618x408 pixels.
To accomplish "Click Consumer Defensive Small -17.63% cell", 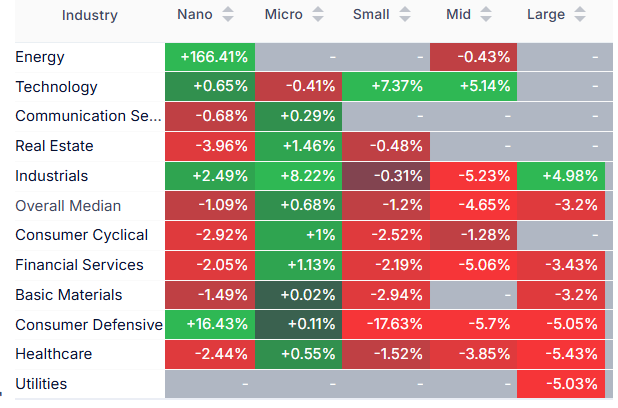I will (x=386, y=324).
